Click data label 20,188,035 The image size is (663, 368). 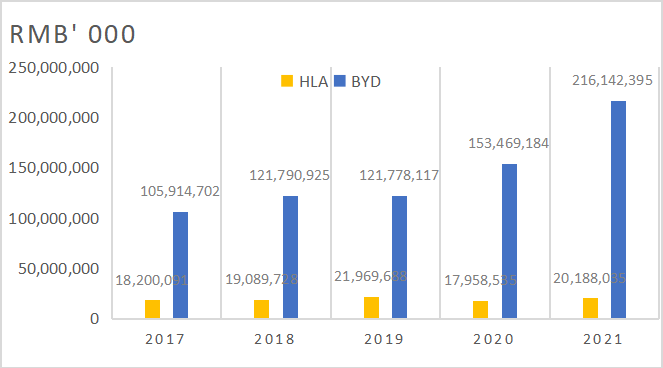pyautogui.click(x=589, y=278)
